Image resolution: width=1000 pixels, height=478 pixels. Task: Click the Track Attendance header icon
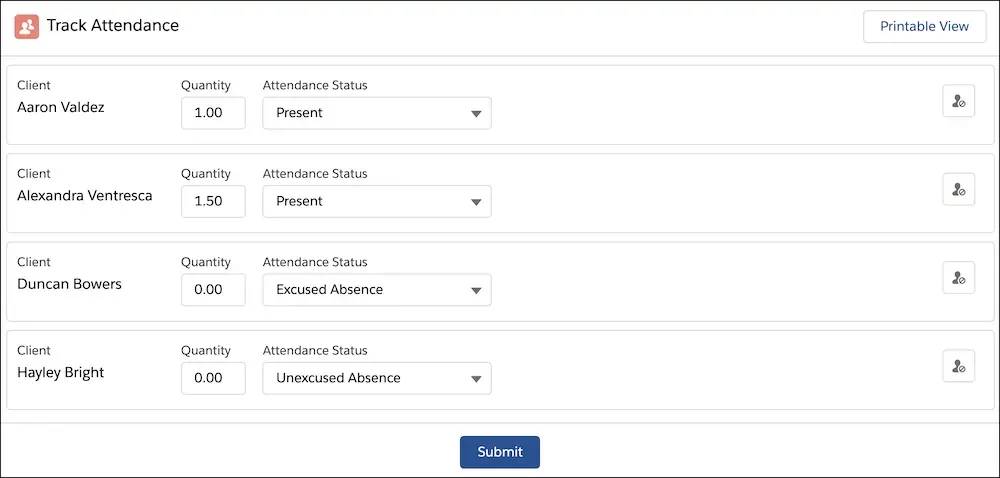pyautogui.click(x=26, y=26)
